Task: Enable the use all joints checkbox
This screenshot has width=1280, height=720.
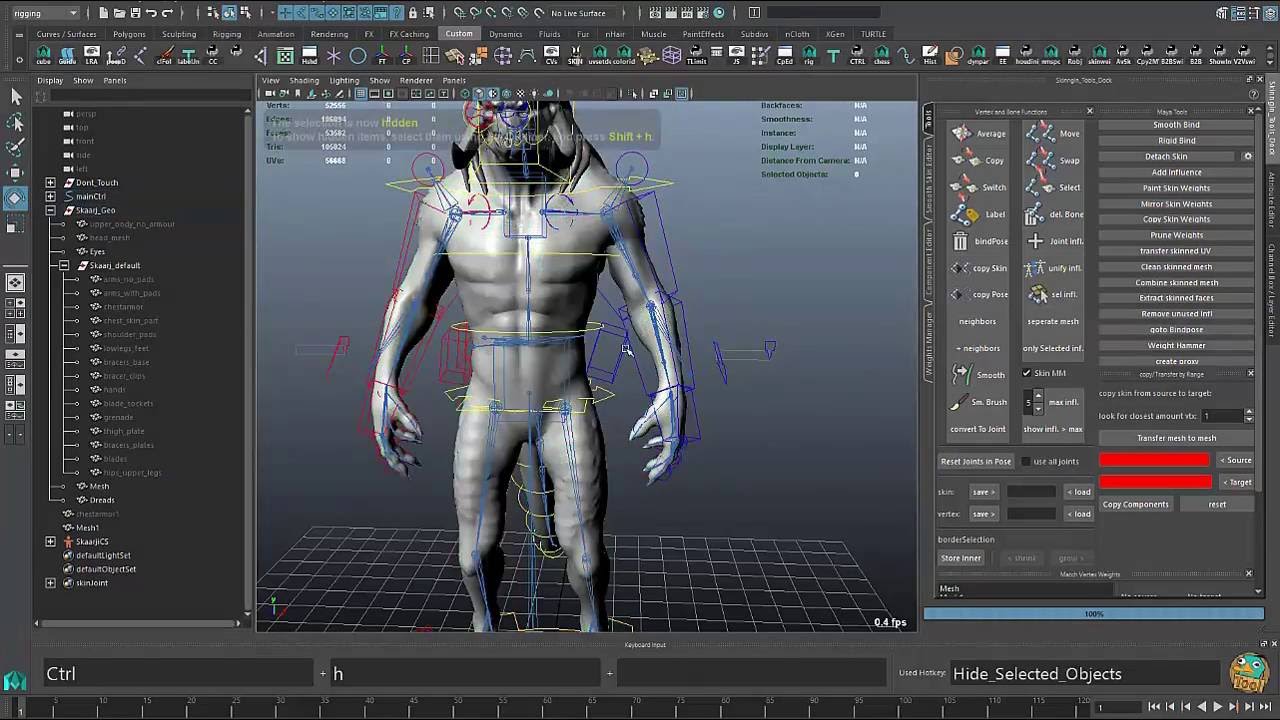Action: pos(1025,461)
